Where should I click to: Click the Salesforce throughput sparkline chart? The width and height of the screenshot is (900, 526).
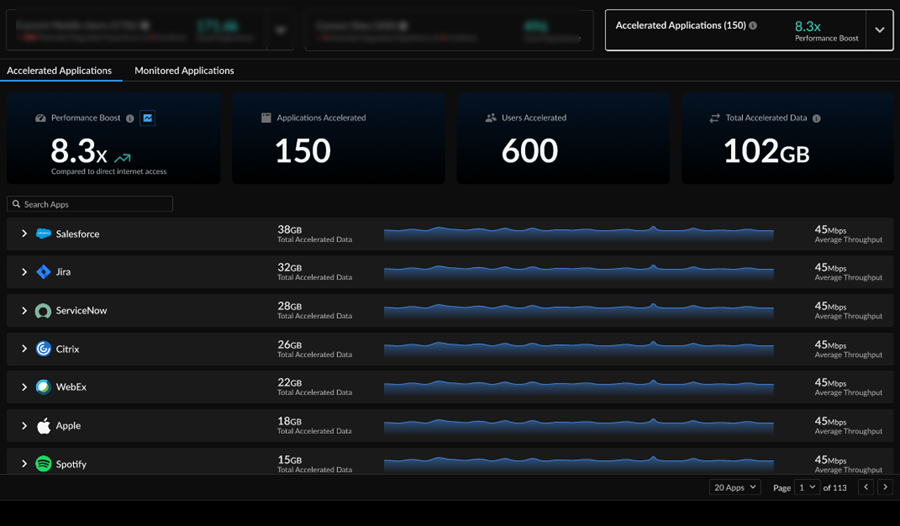pyautogui.click(x=579, y=234)
